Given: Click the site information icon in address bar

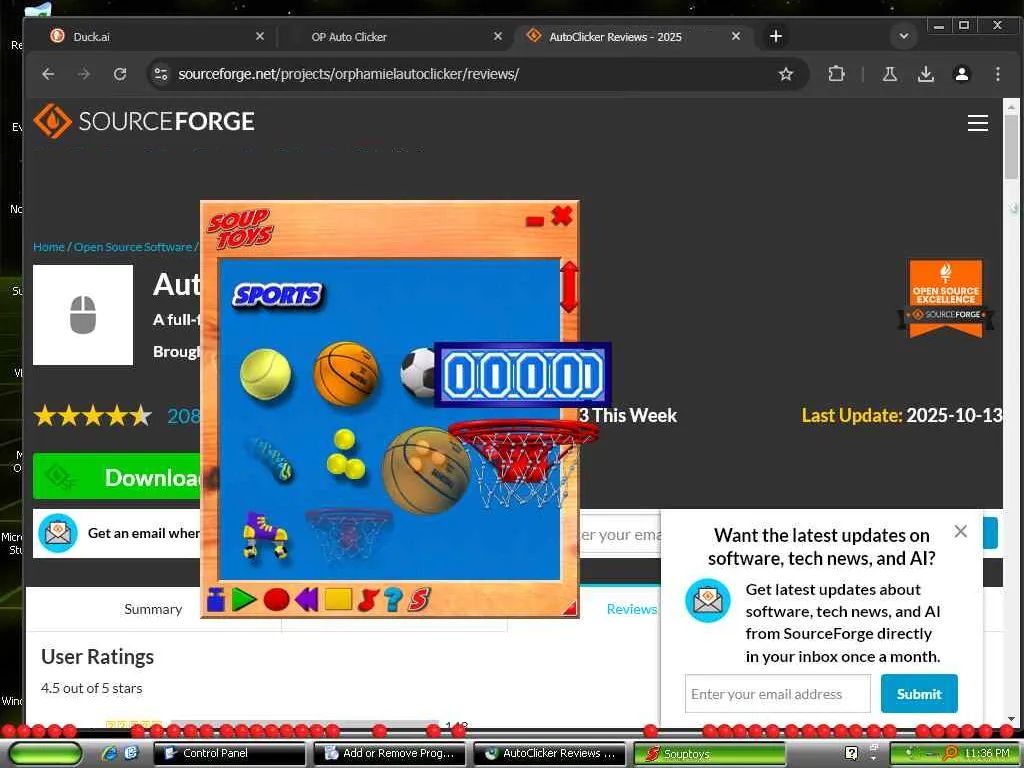Looking at the screenshot, I should tap(161, 74).
